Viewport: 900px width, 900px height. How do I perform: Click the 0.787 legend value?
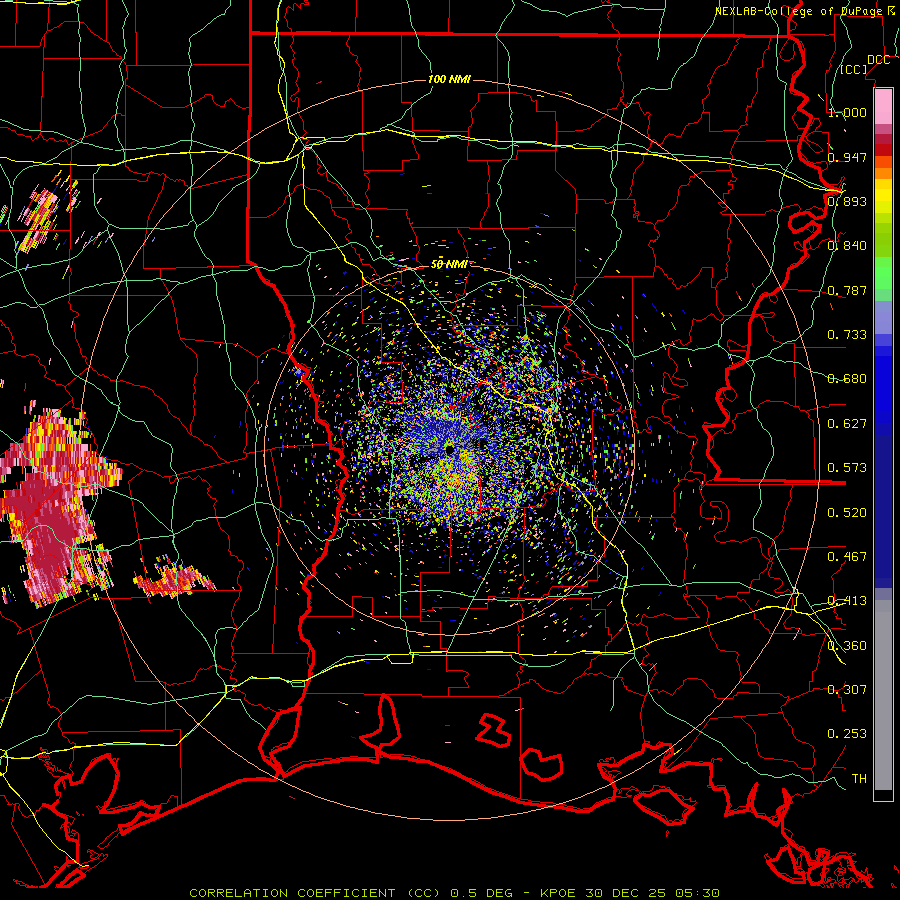click(x=847, y=290)
